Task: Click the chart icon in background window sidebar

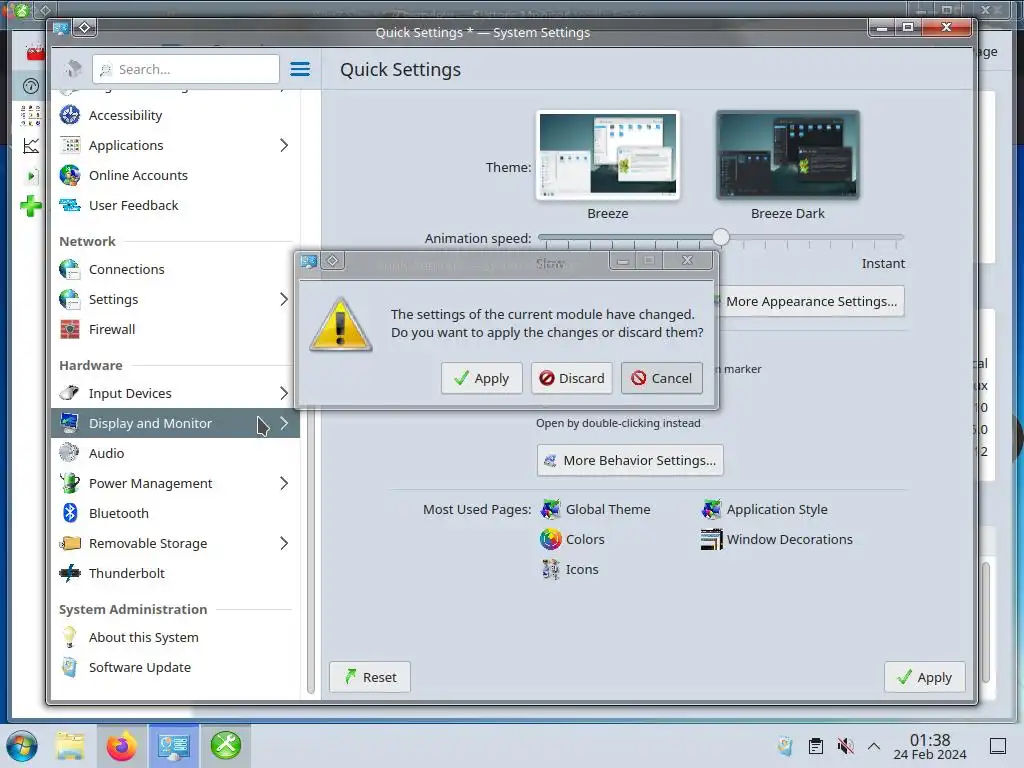Action: click(31, 146)
